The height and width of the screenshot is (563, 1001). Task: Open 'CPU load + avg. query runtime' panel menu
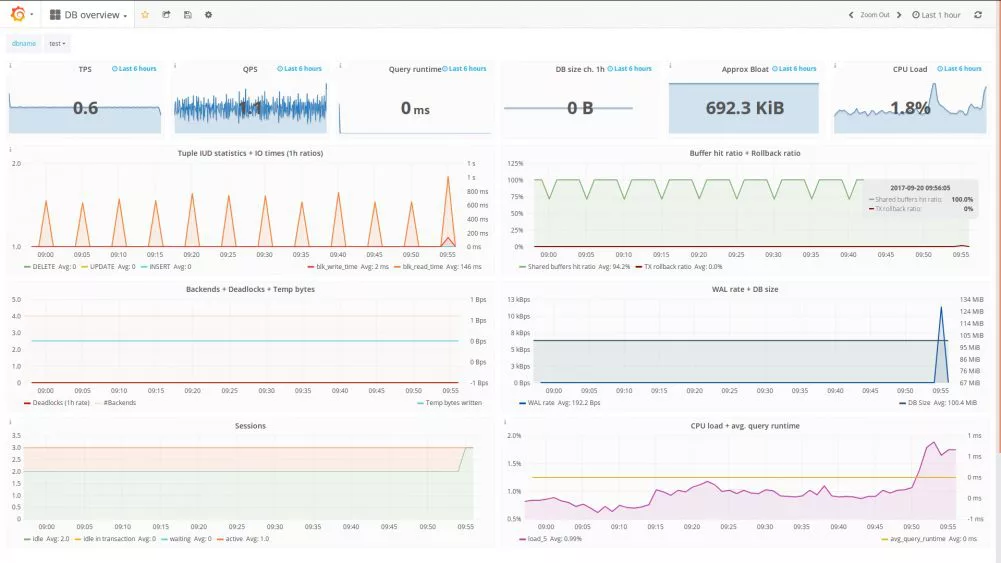click(745, 426)
